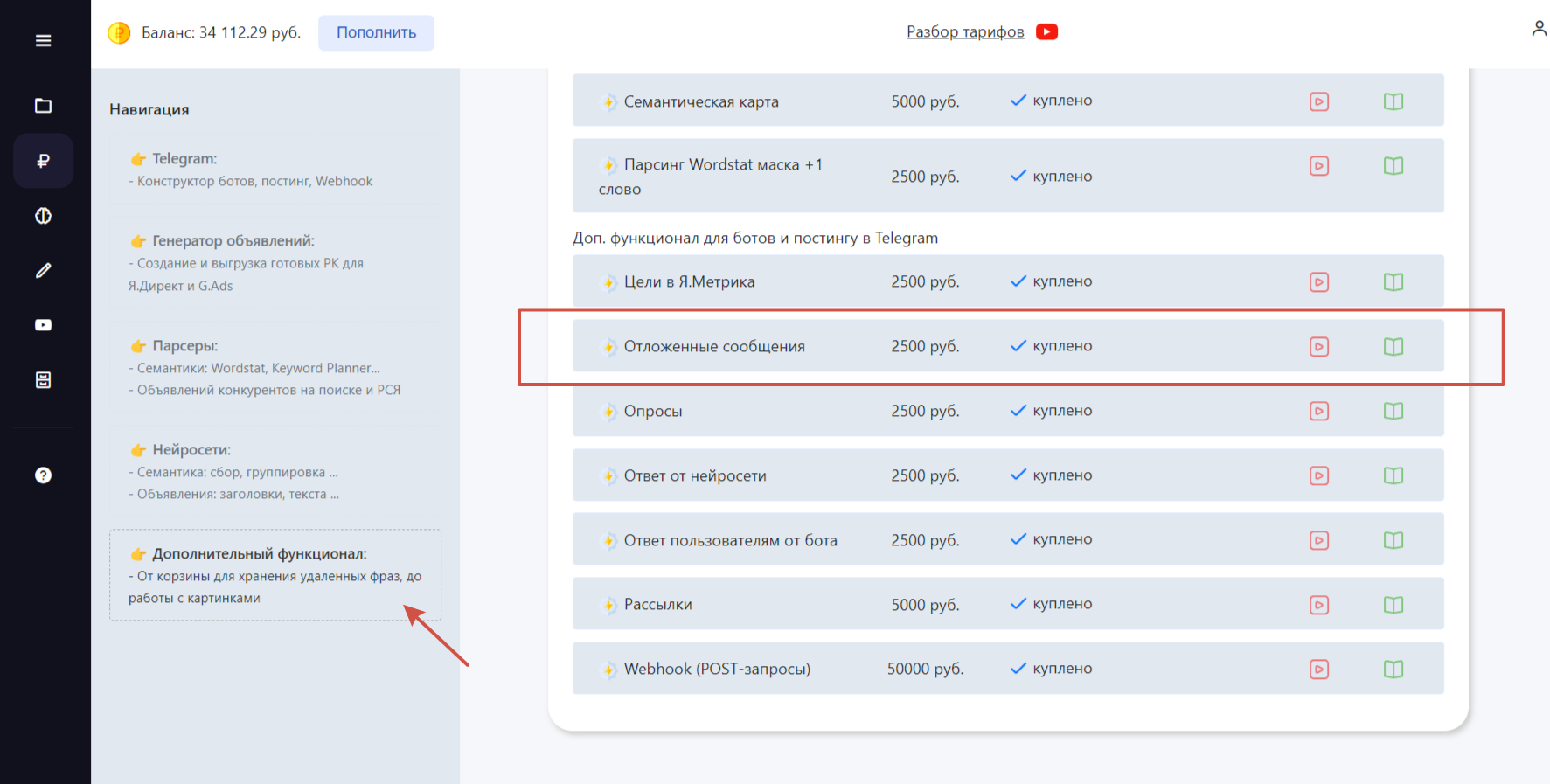Open the hamburger menu in sidebar
The image size is (1550, 784).
click(x=43, y=41)
